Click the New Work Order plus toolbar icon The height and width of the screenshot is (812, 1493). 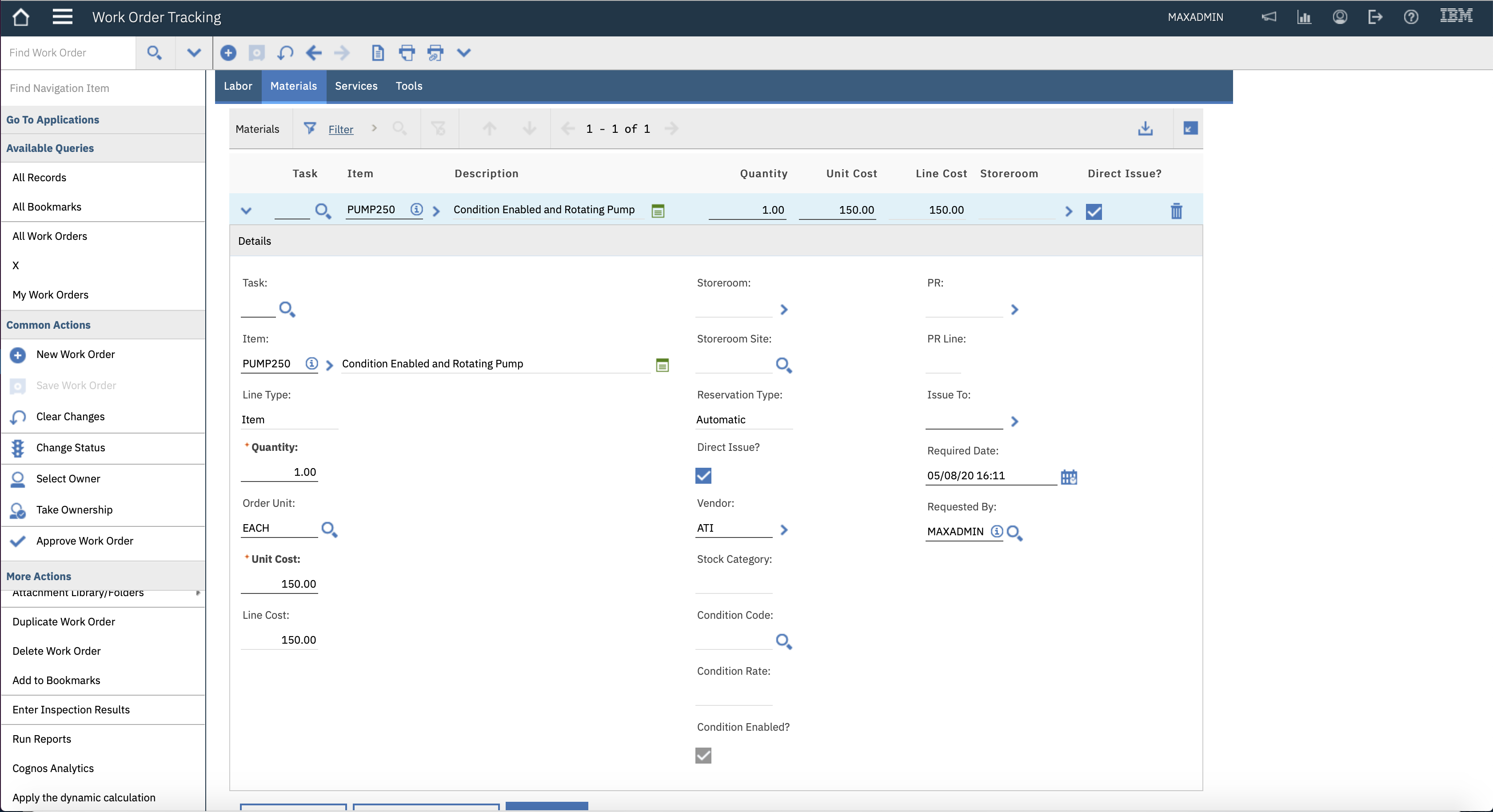(x=228, y=53)
